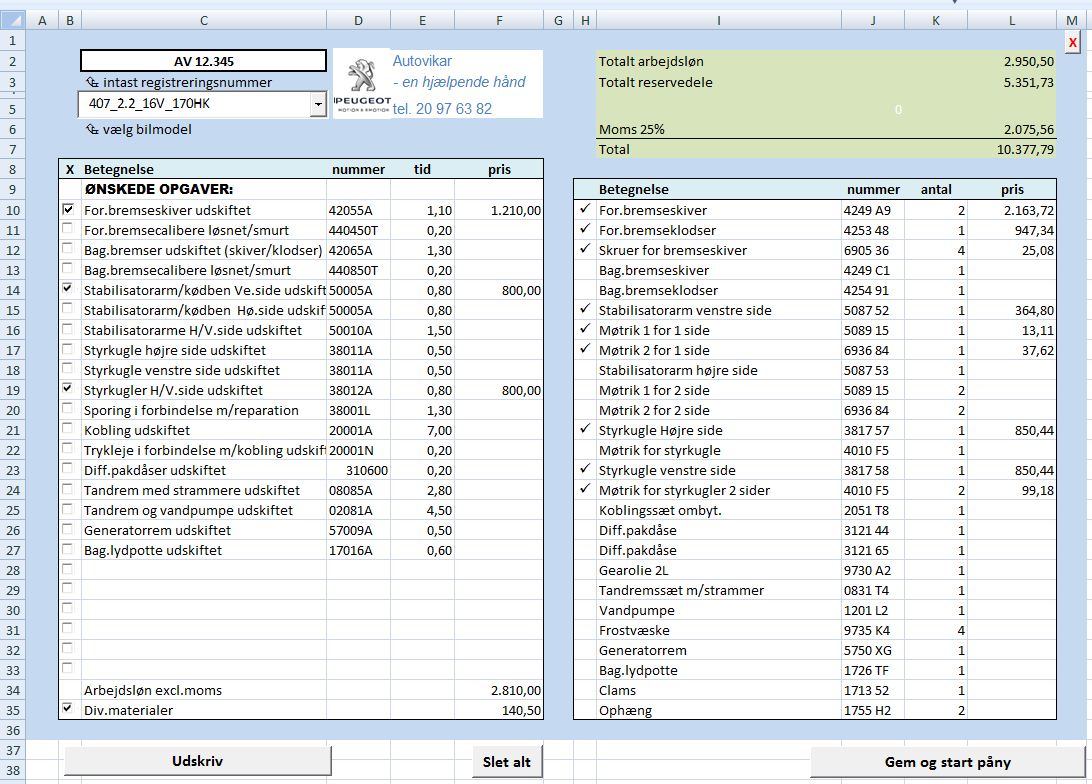Click the For.bremseklodser price 947,34
Screen dimensions: 1092x784
coord(1034,230)
